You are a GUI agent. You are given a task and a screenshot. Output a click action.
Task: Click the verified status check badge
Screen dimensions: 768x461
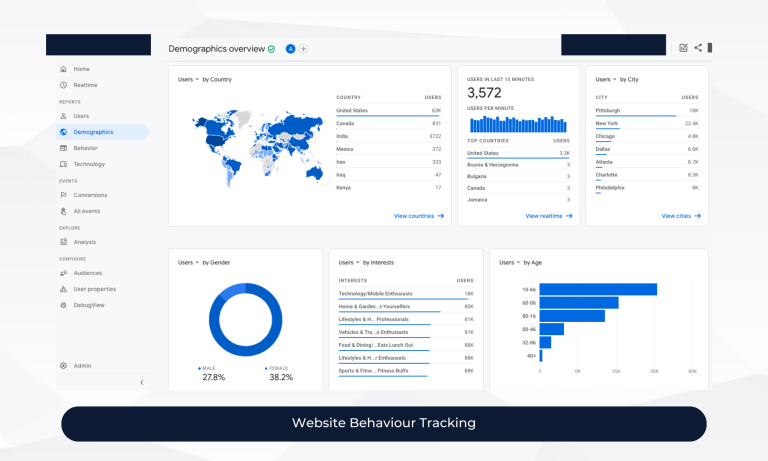[x=271, y=48]
